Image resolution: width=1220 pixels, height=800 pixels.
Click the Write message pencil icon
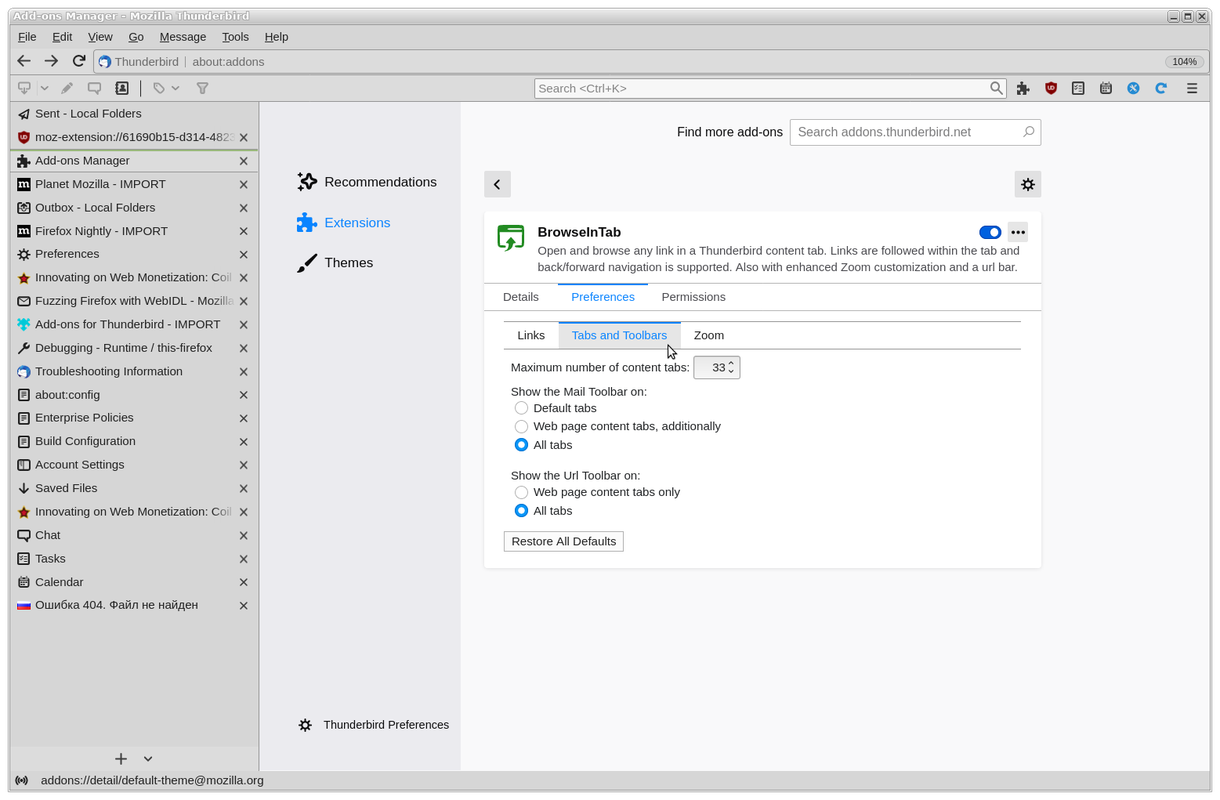(x=67, y=88)
